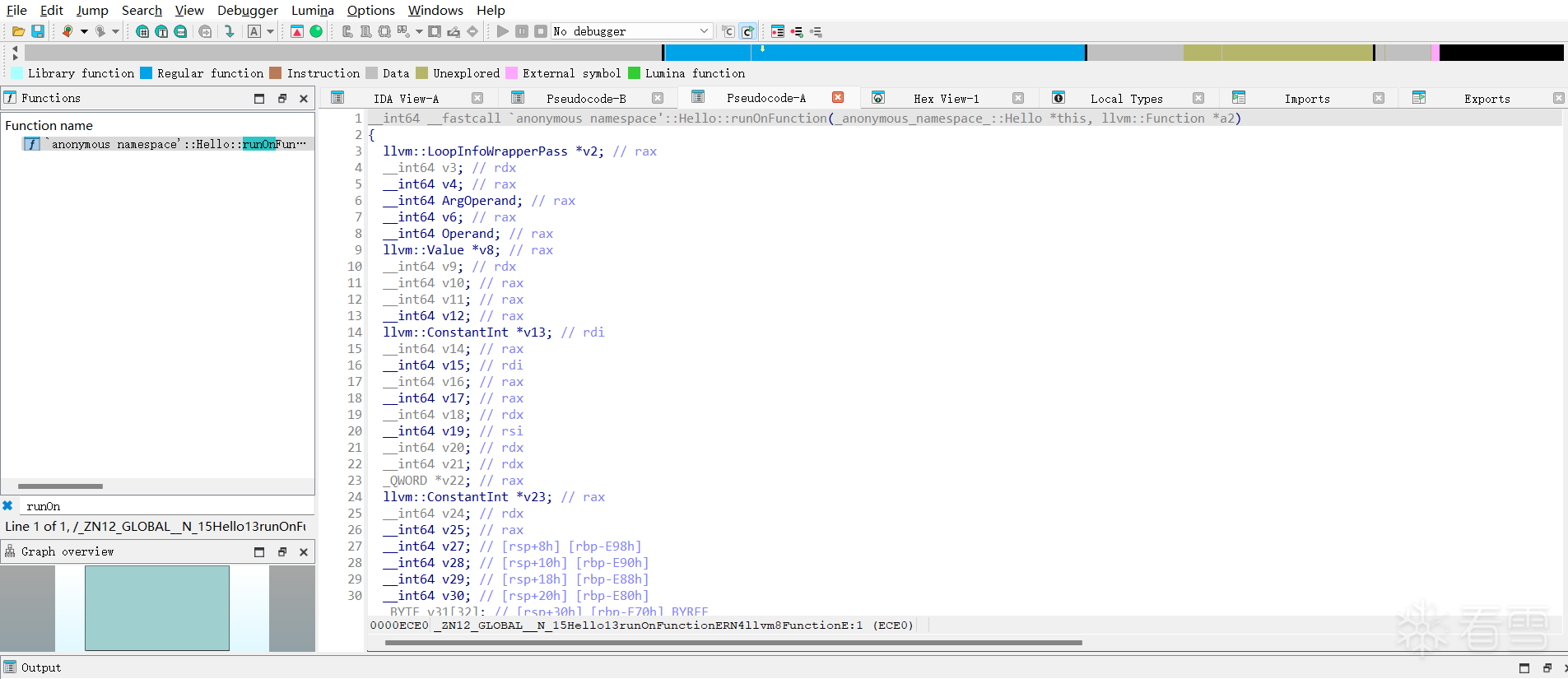This screenshot has height=679, width=1568.
Task: Open the dropdown arrow beside the A icon
Action: 270,31
